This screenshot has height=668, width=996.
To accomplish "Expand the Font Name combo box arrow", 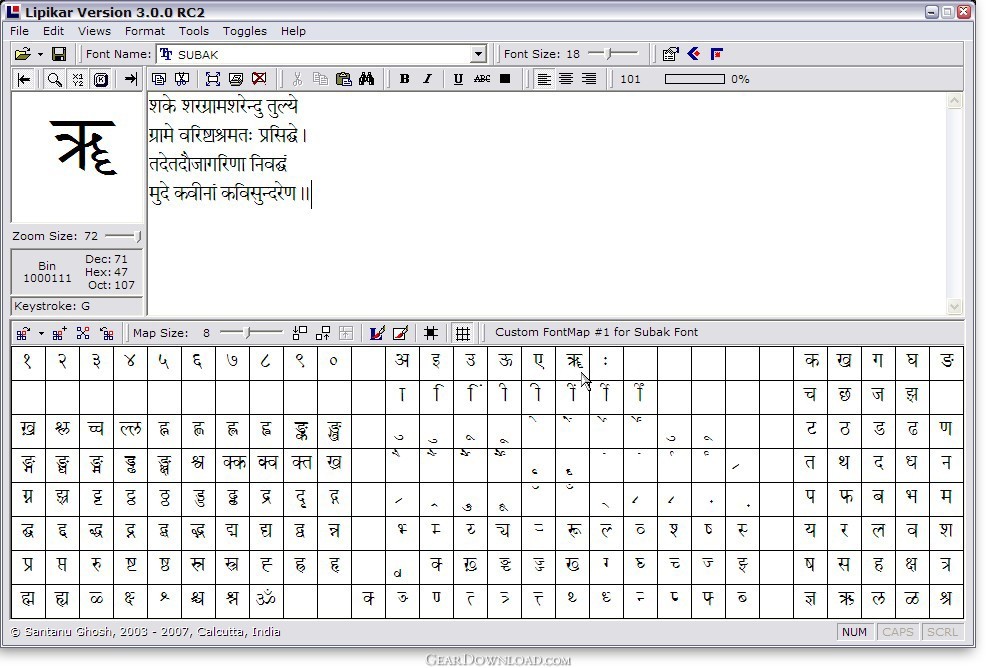I will click(x=479, y=55).
